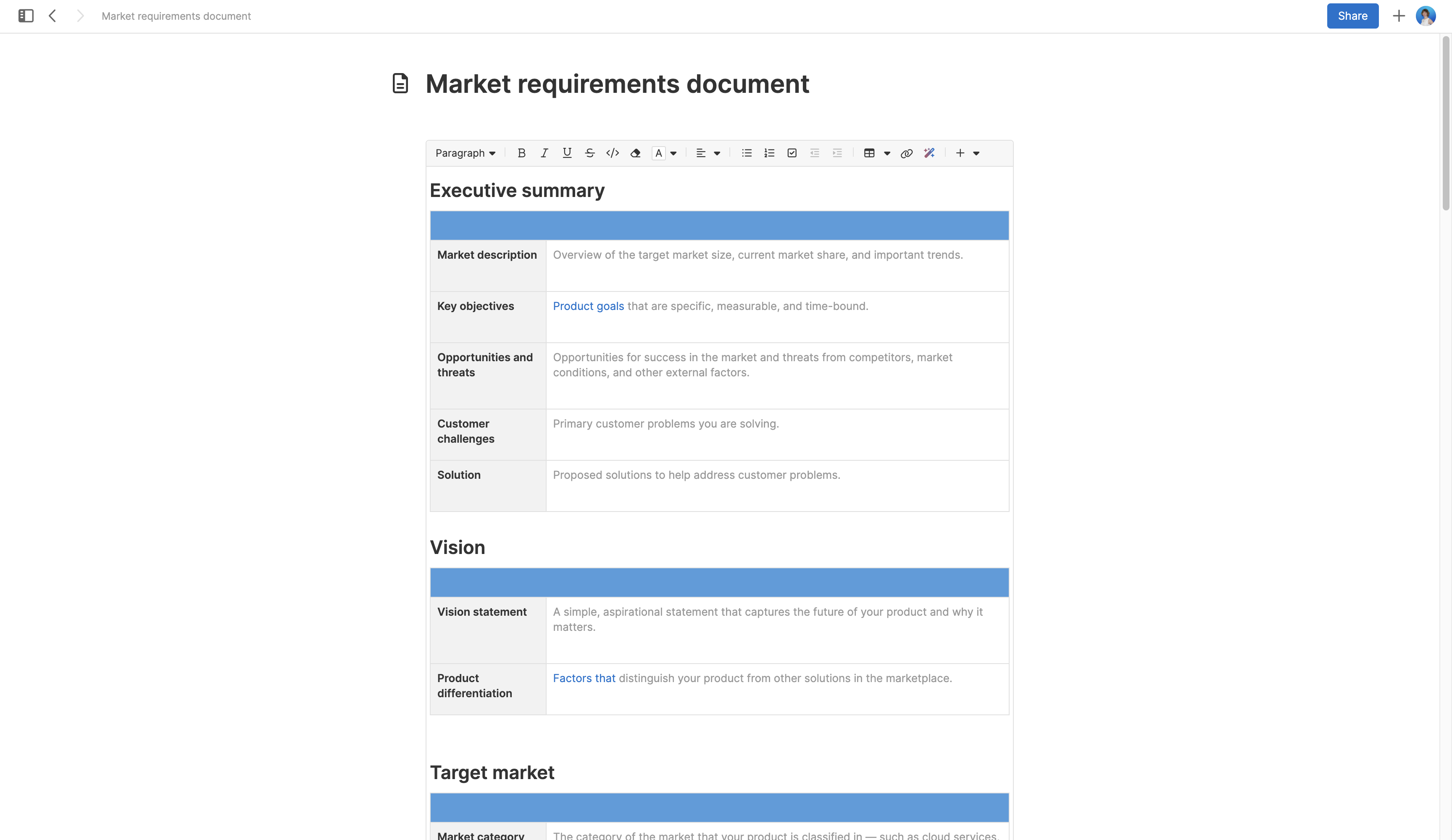Toggle the left sidebar panel
The height and width of the screenshot is (840, 1452).
click(x=26, y=16)
